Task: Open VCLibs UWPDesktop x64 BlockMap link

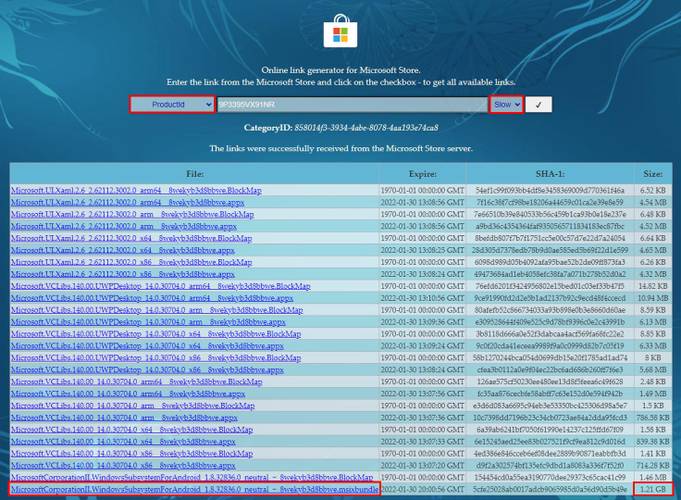Action: (156, 334)
